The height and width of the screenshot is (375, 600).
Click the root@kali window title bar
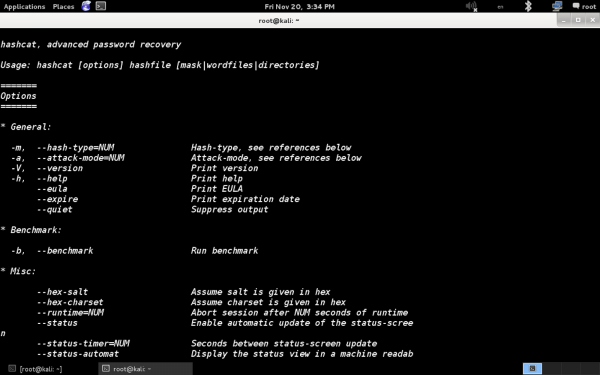click(x=279, y=20)
